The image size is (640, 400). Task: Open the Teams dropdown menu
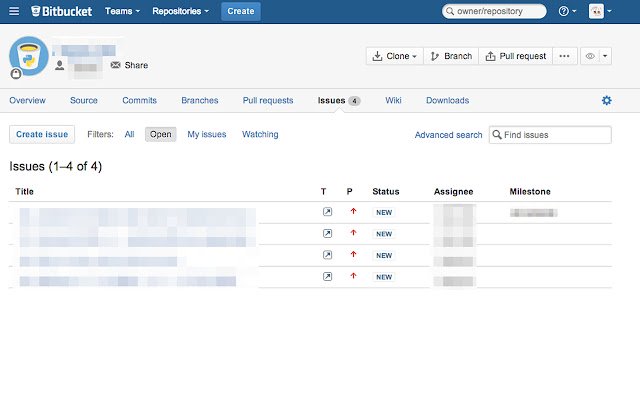pos(122,11)
